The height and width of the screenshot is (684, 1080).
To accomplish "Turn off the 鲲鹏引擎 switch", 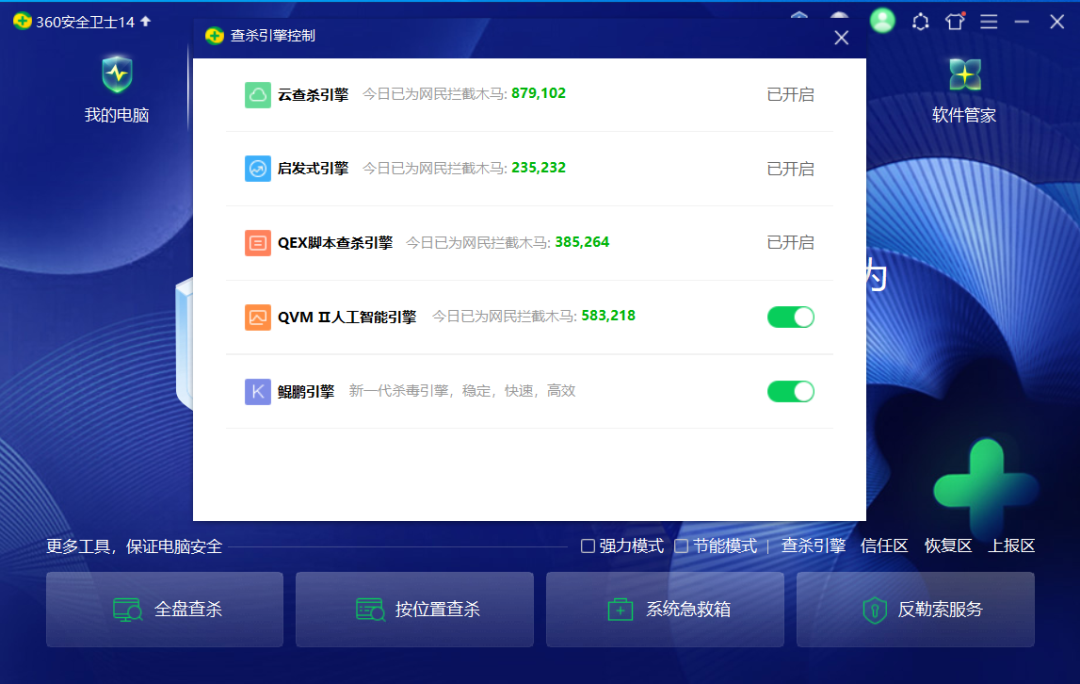I will 791,391.
